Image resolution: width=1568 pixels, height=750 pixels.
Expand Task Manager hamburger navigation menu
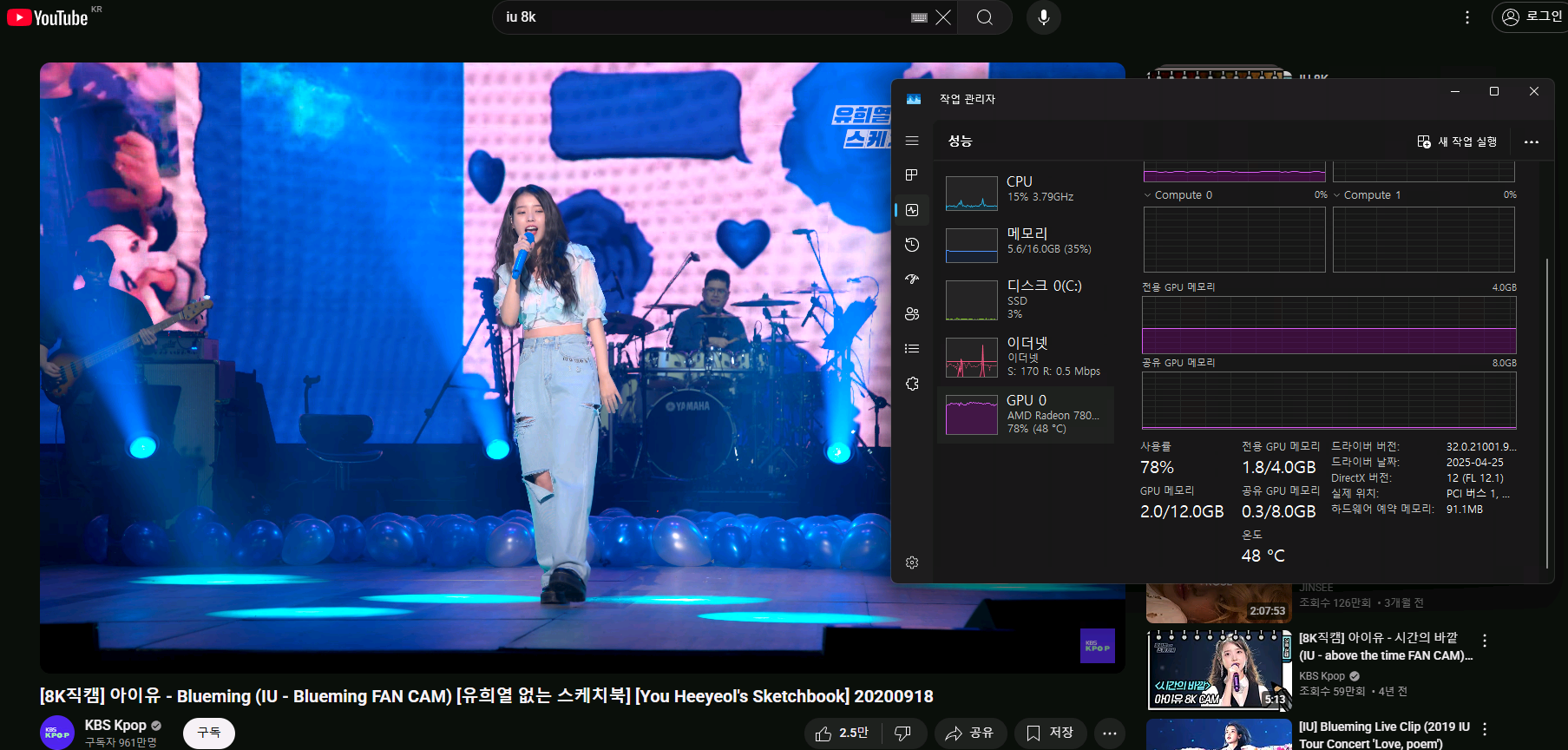pyautogui.click(x=911, y=141)
